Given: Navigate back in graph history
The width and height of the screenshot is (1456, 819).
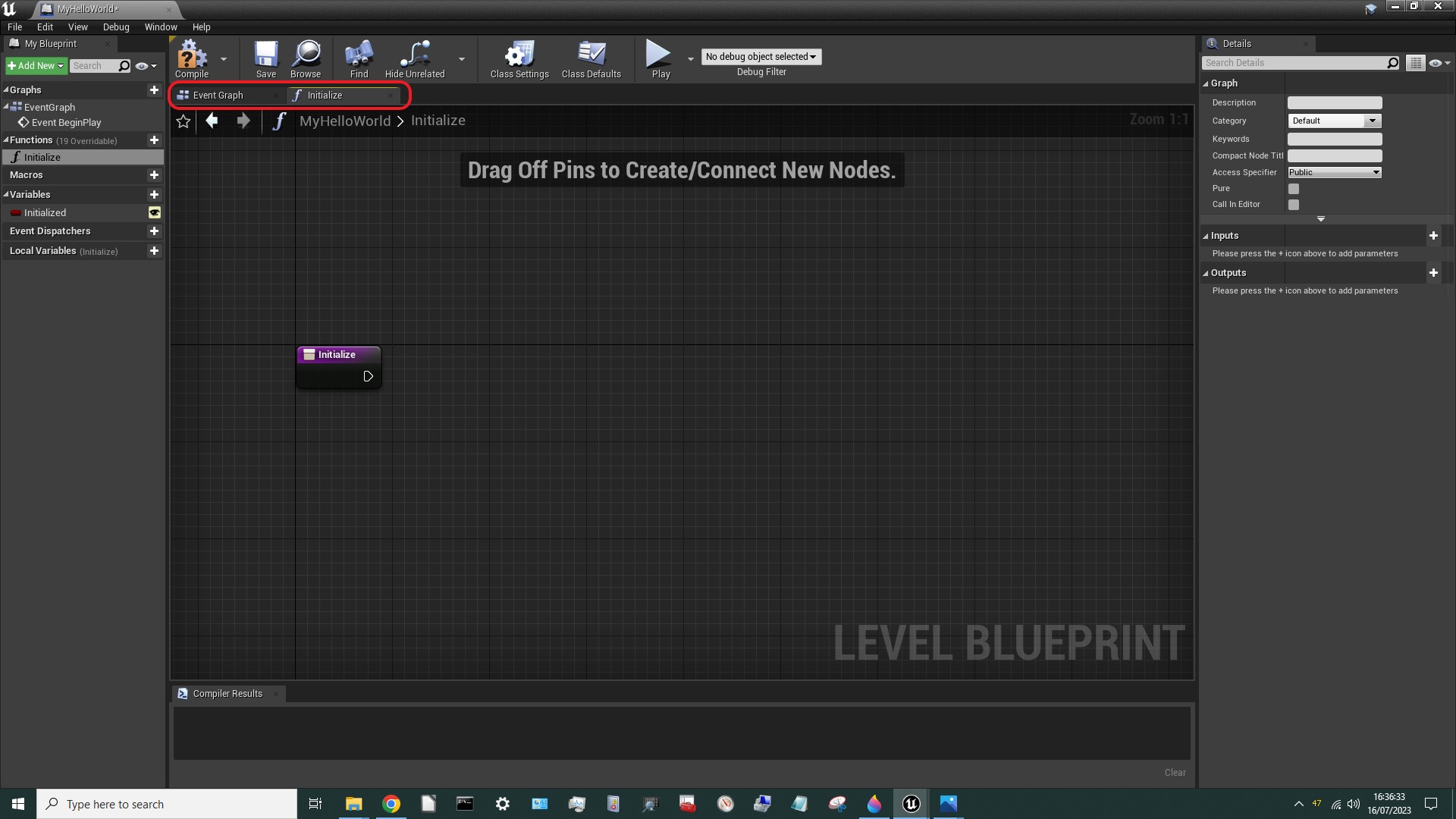Looking at the screenshot, I should 212,121.
